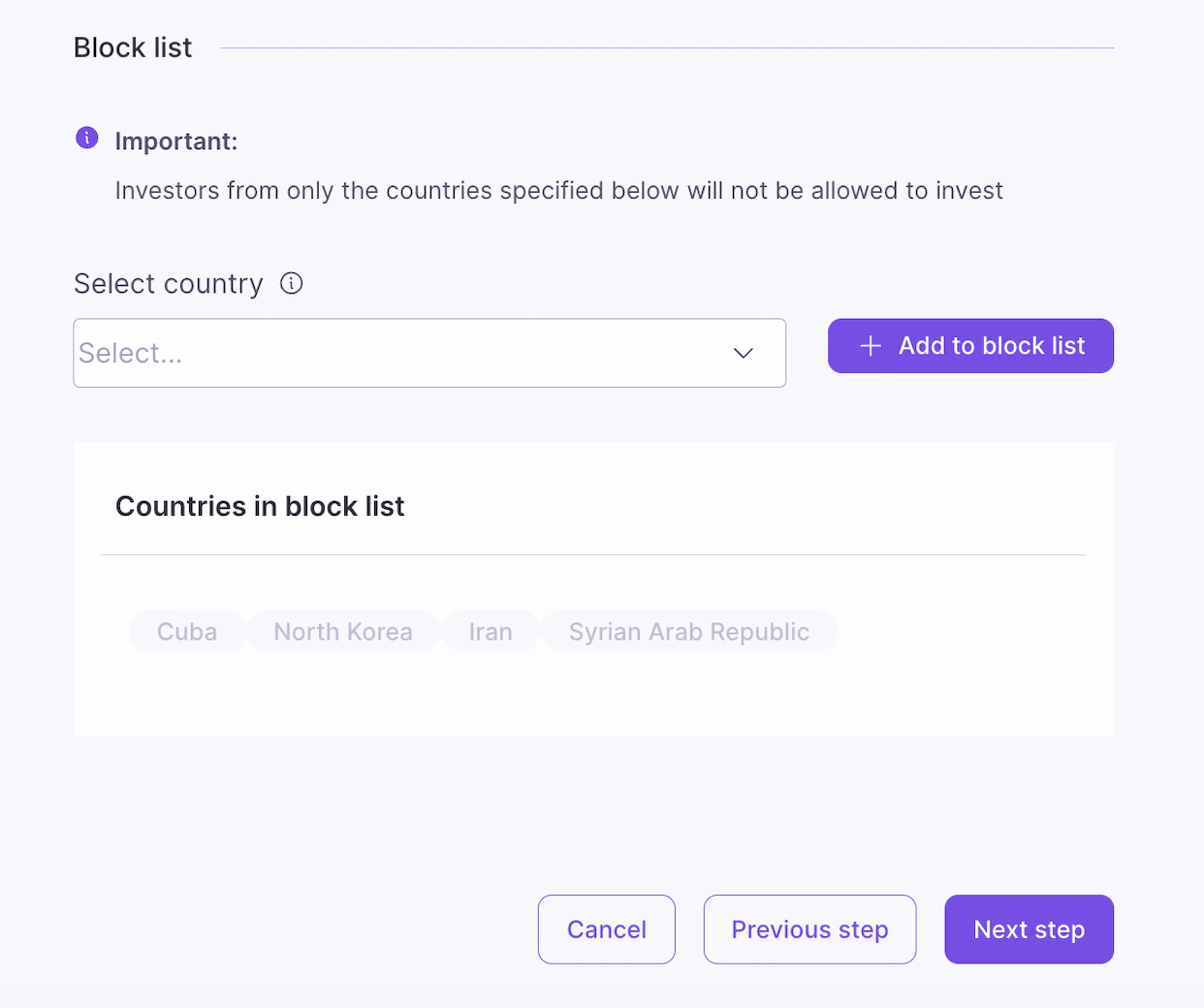1204x1008 pixels.
Task: Click the info icon next to Select country
Action: 291,283
